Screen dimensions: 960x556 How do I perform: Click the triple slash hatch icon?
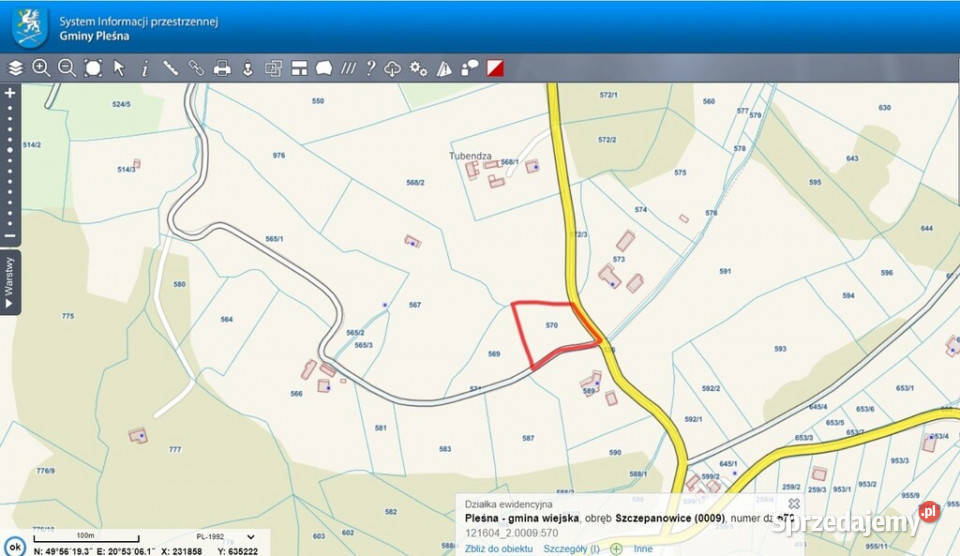click(x=348, y=68)
